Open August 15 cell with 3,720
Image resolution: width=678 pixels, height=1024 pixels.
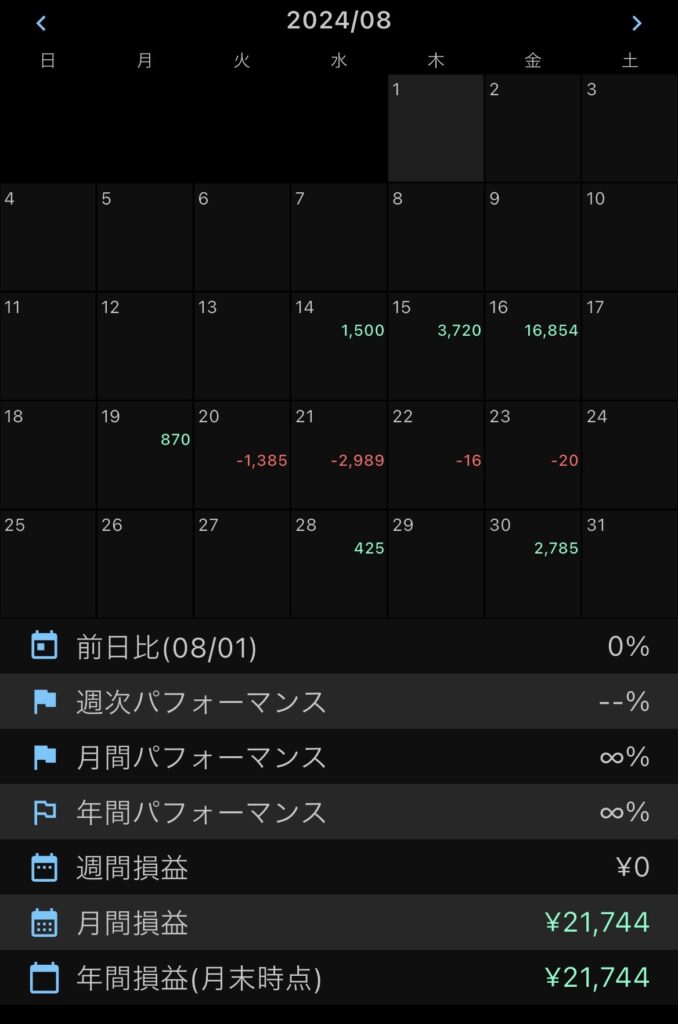point(436,346)
